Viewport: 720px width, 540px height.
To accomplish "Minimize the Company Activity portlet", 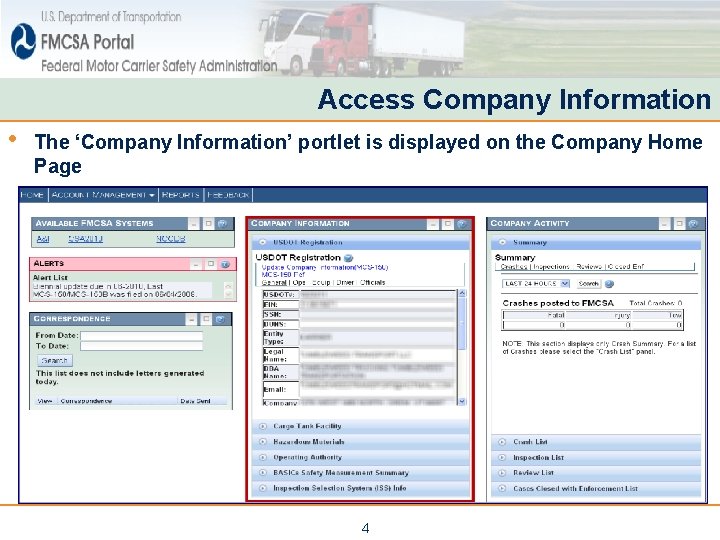I will point(664,224).
